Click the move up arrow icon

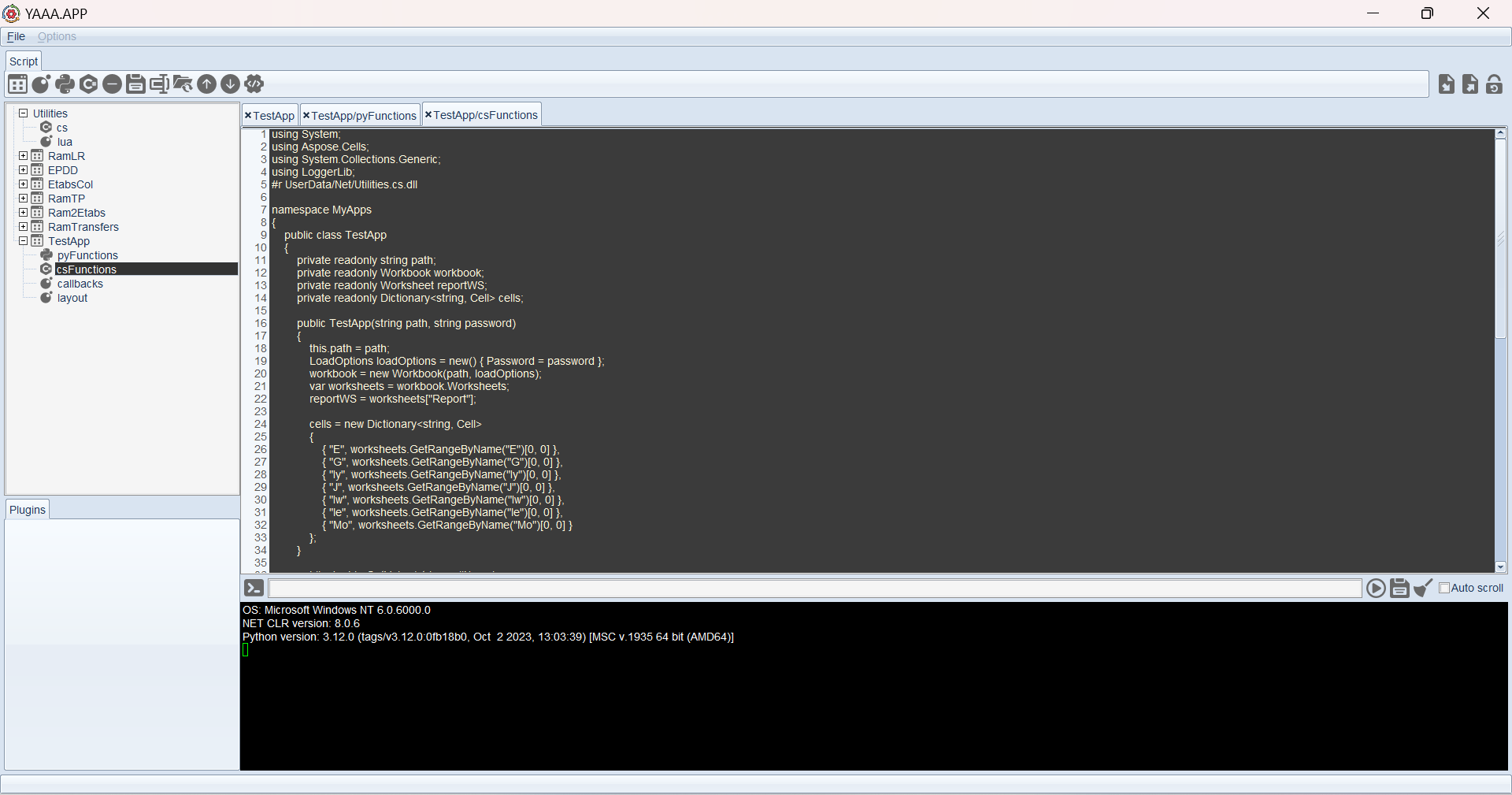click(206, 84)
